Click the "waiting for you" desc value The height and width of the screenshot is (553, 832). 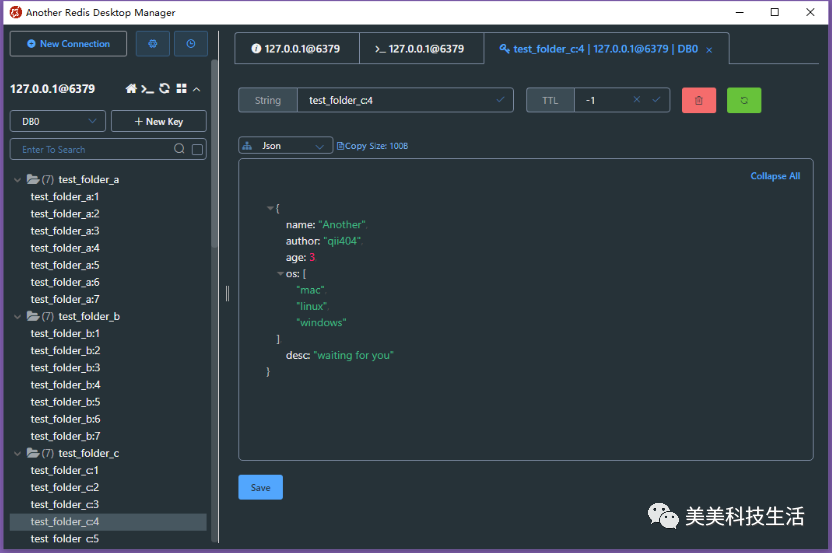click(x=353, y=356)
